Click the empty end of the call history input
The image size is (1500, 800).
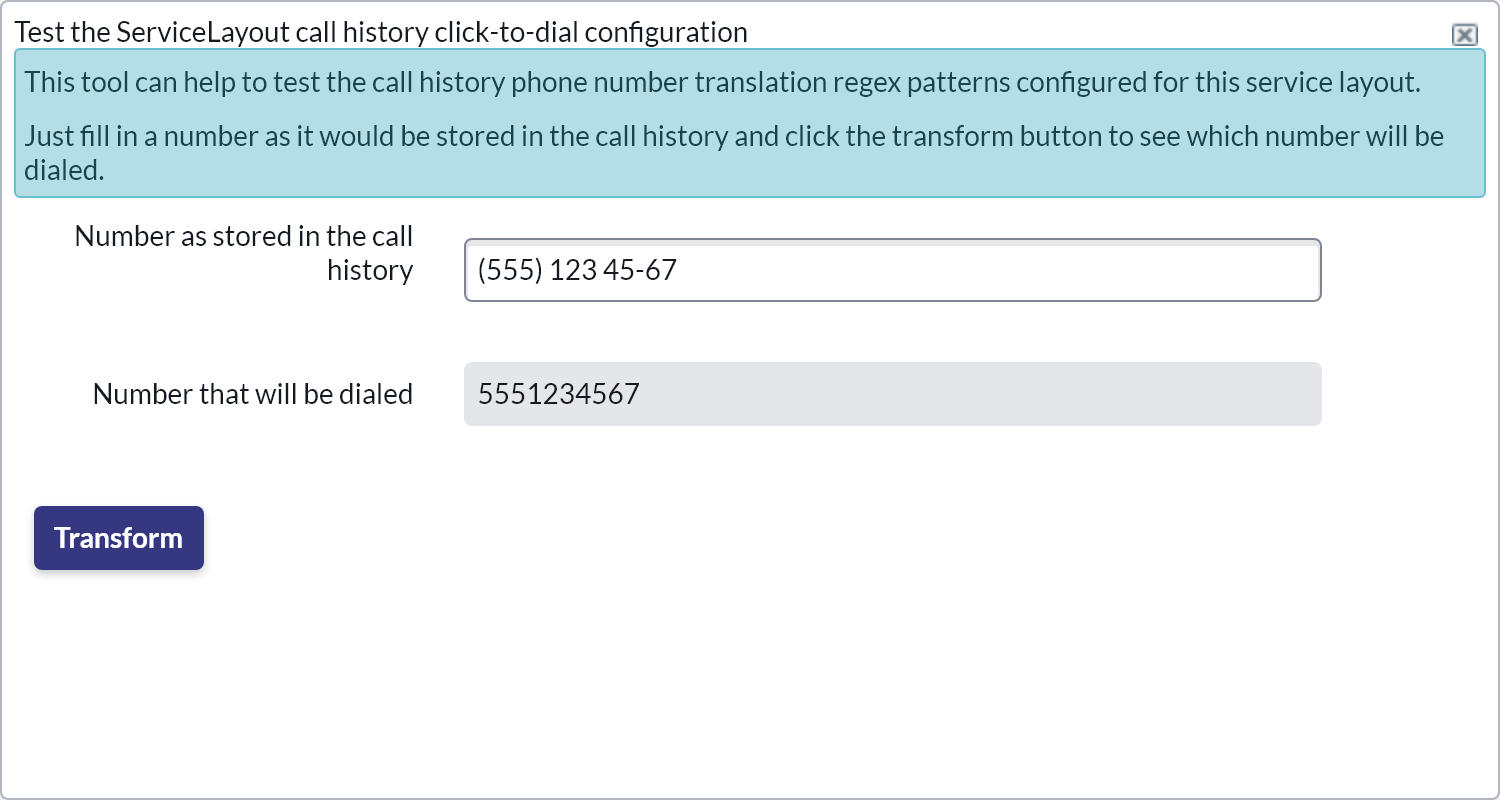pos(1100,270)
